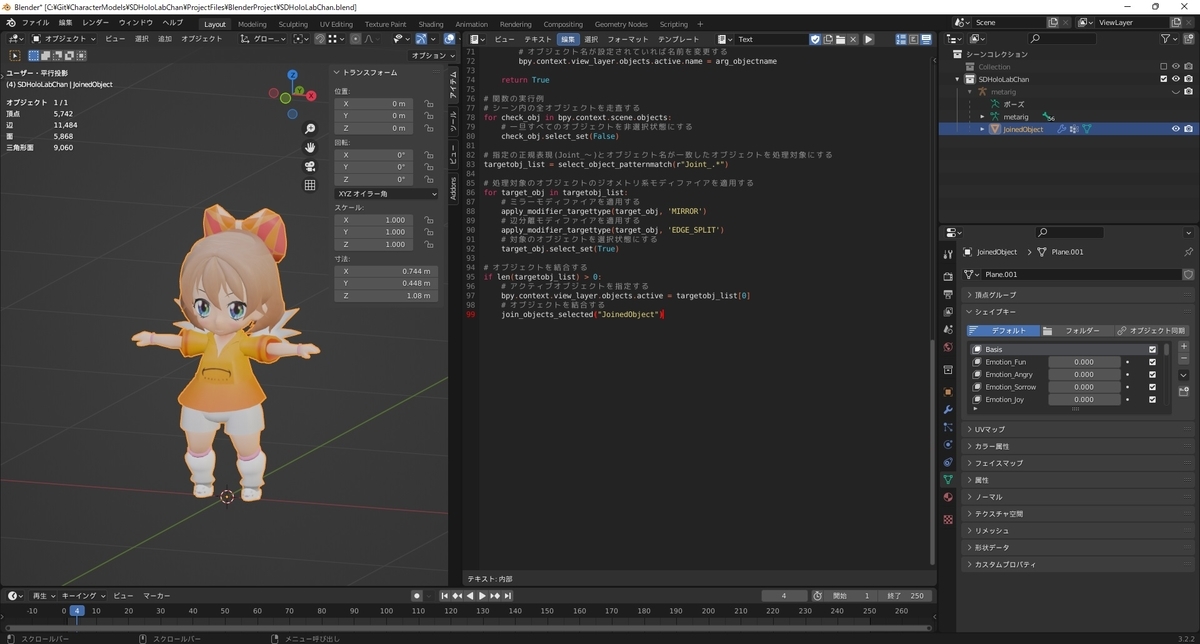The width and height of the screenshot is (1200, 644).
Task: Jump to timeline start playback button
Action: 447,596
